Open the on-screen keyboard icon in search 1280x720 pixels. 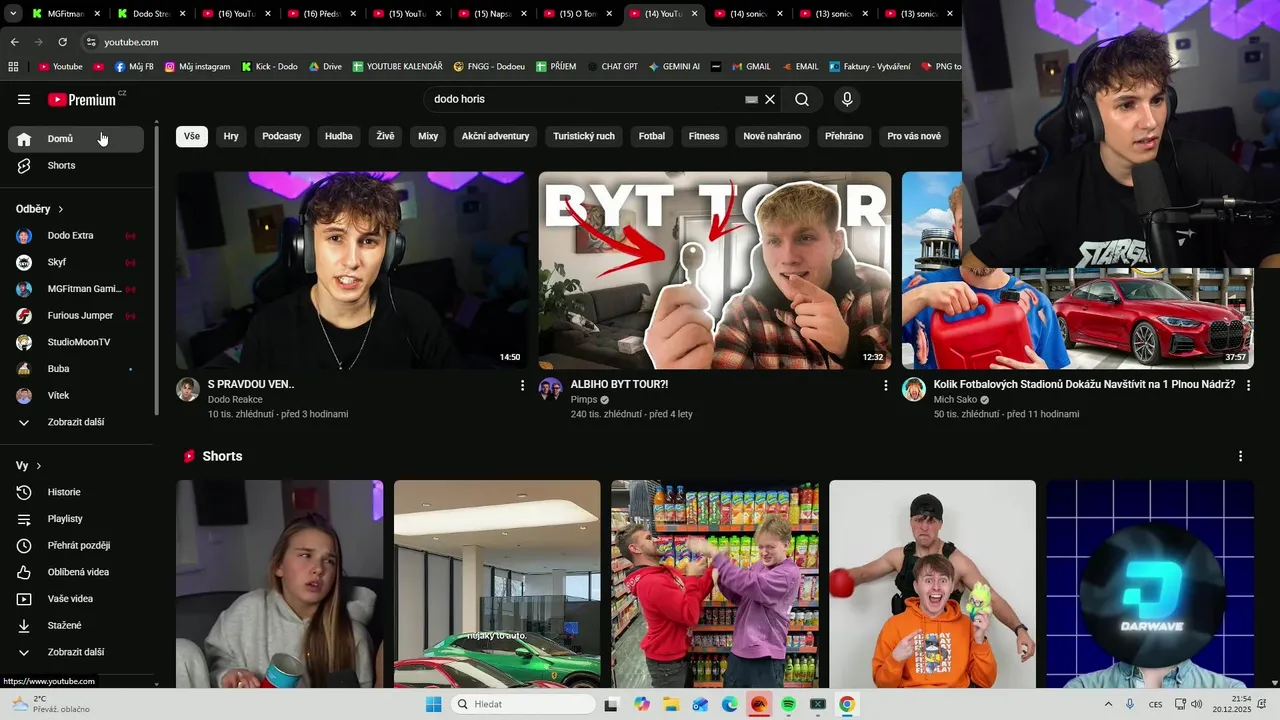pos(751,99)
